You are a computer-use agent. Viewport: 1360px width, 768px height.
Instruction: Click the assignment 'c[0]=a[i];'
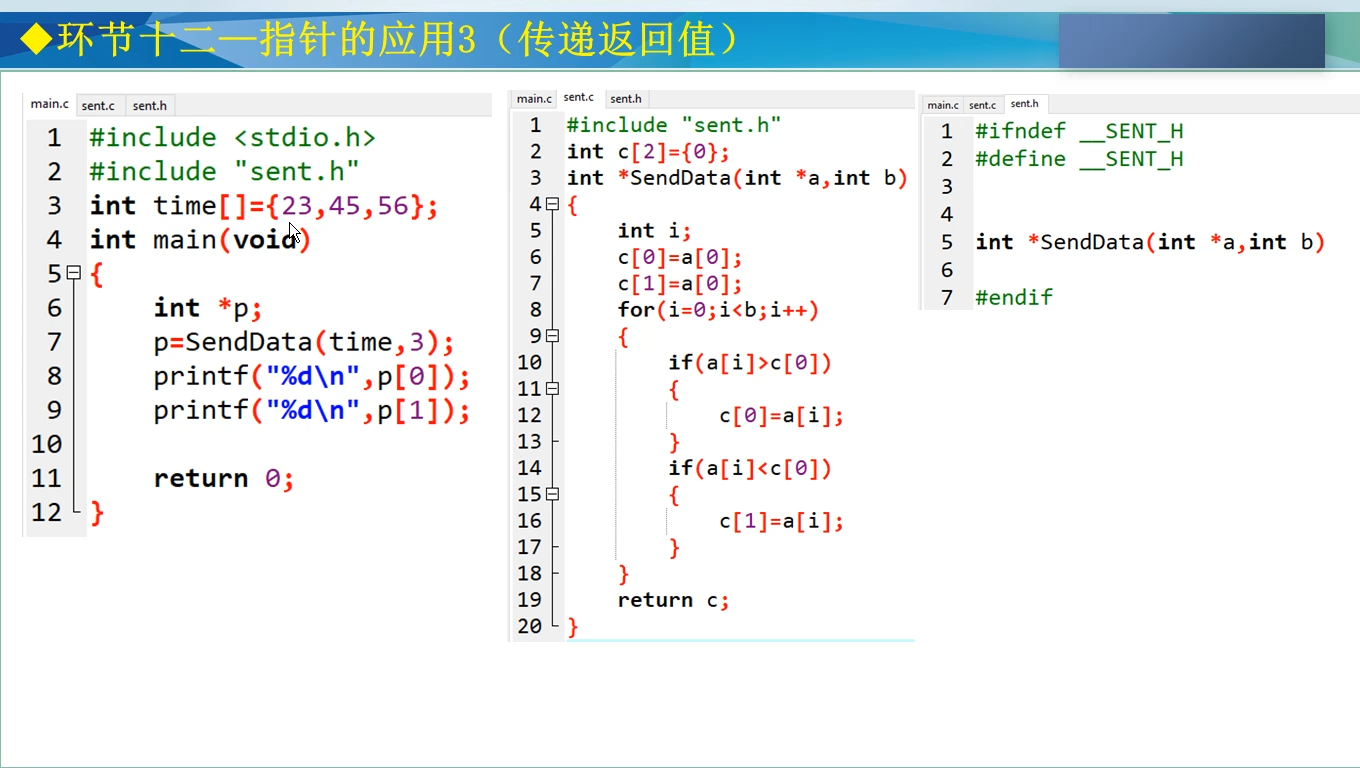pos(782,416)
